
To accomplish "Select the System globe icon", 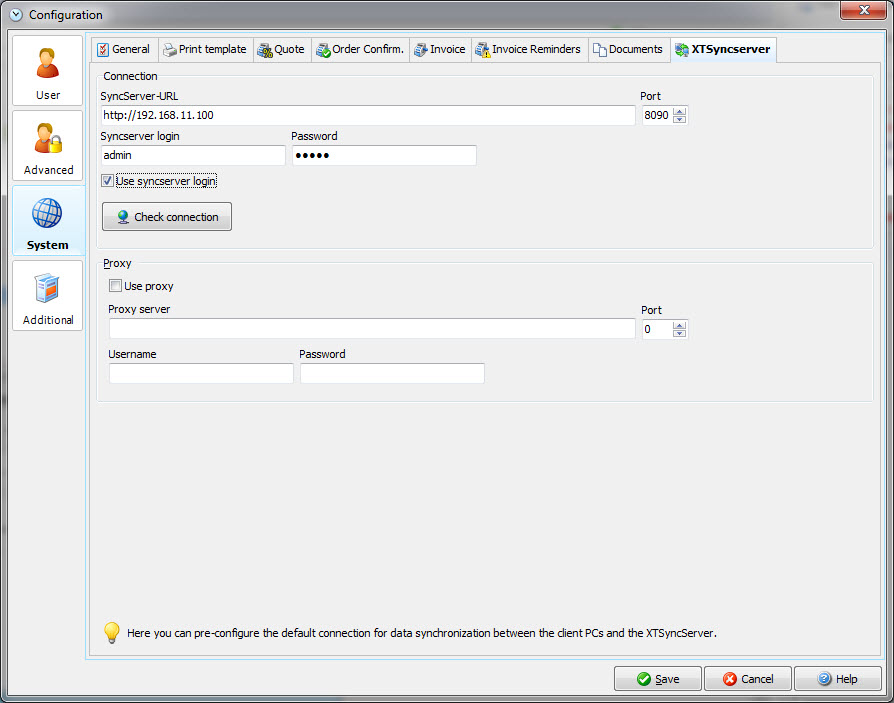I will click(x=47, y=213).
